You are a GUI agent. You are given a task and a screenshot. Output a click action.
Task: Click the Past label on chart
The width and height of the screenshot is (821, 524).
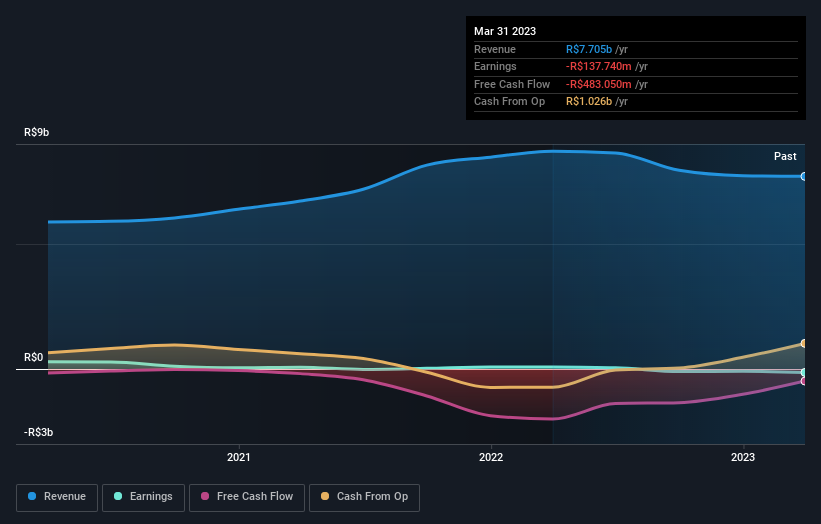785,156
